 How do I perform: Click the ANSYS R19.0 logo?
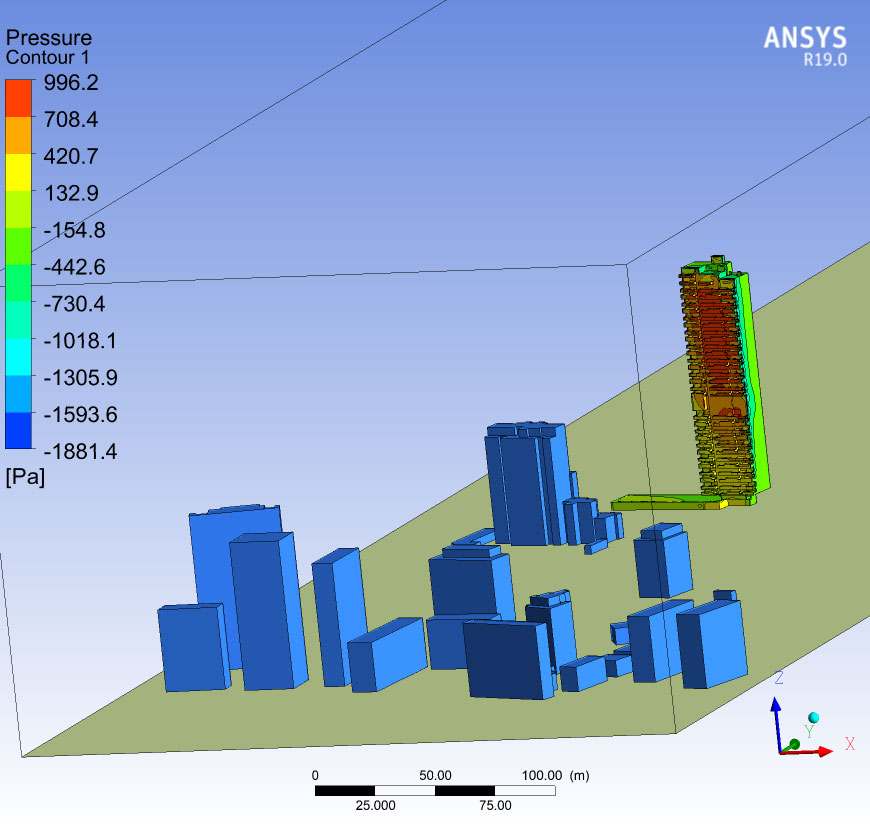click(x=805, y=46)
